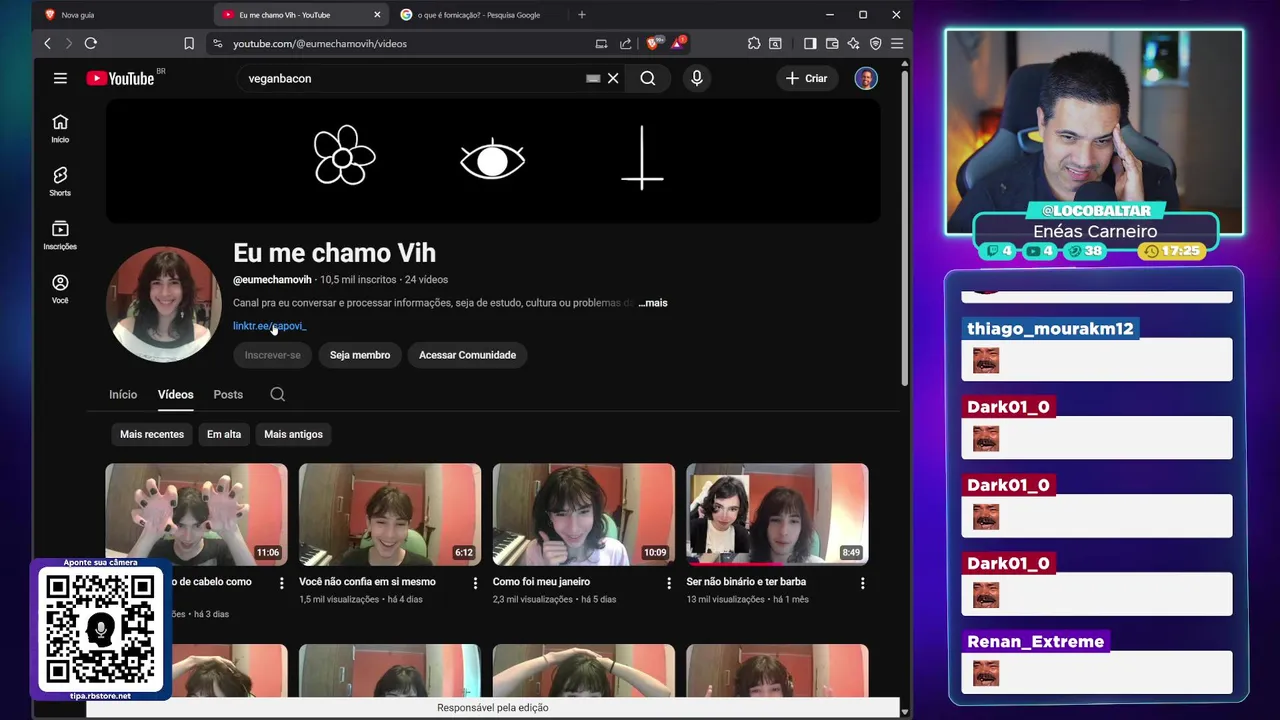This screenshot has width=1280, height=720.
Task: Open the Brave Wallet icon
Action: click(x=832, y=43)
